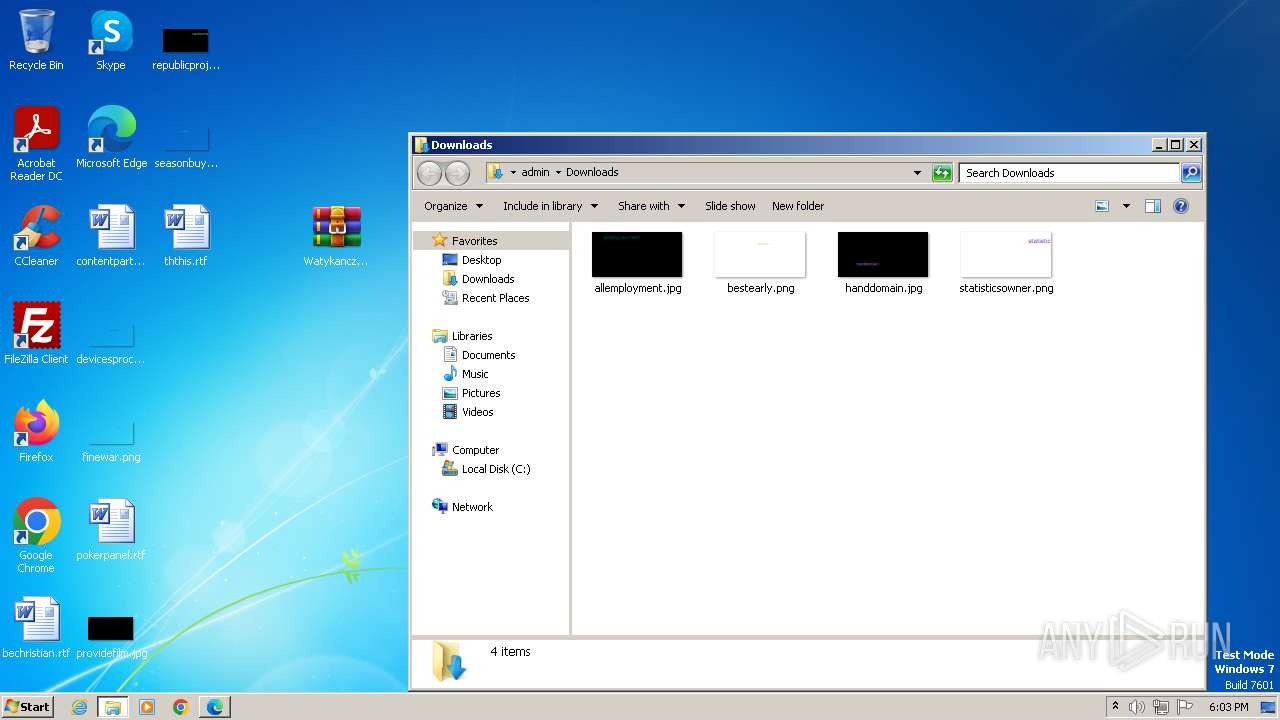Launch Skype from the desktop

pyautogui.click(x=111, y=40)
